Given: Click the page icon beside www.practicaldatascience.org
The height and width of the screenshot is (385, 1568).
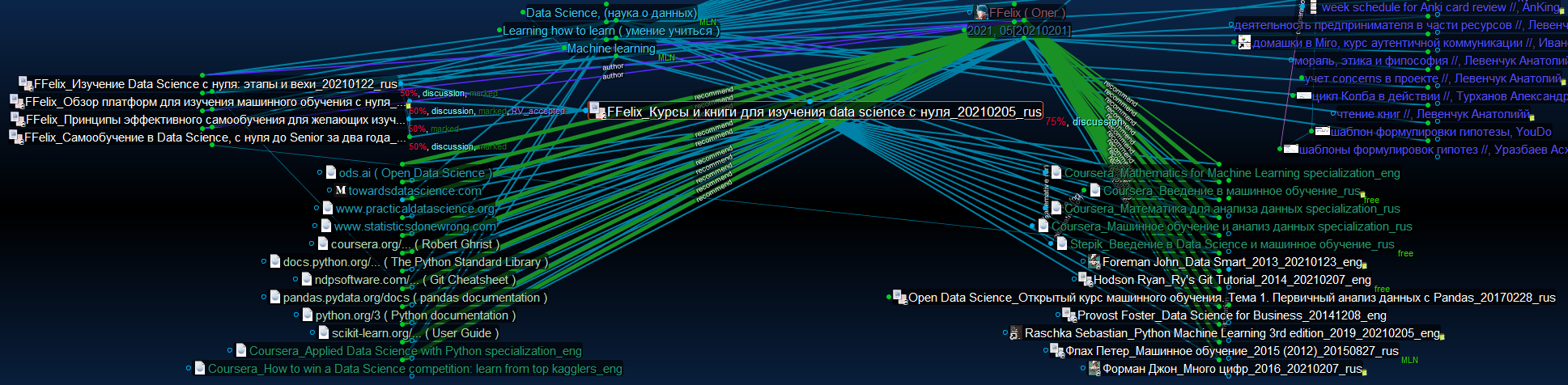Looking at the screenshot, I should pyautogui.click(x=328, y=208).
